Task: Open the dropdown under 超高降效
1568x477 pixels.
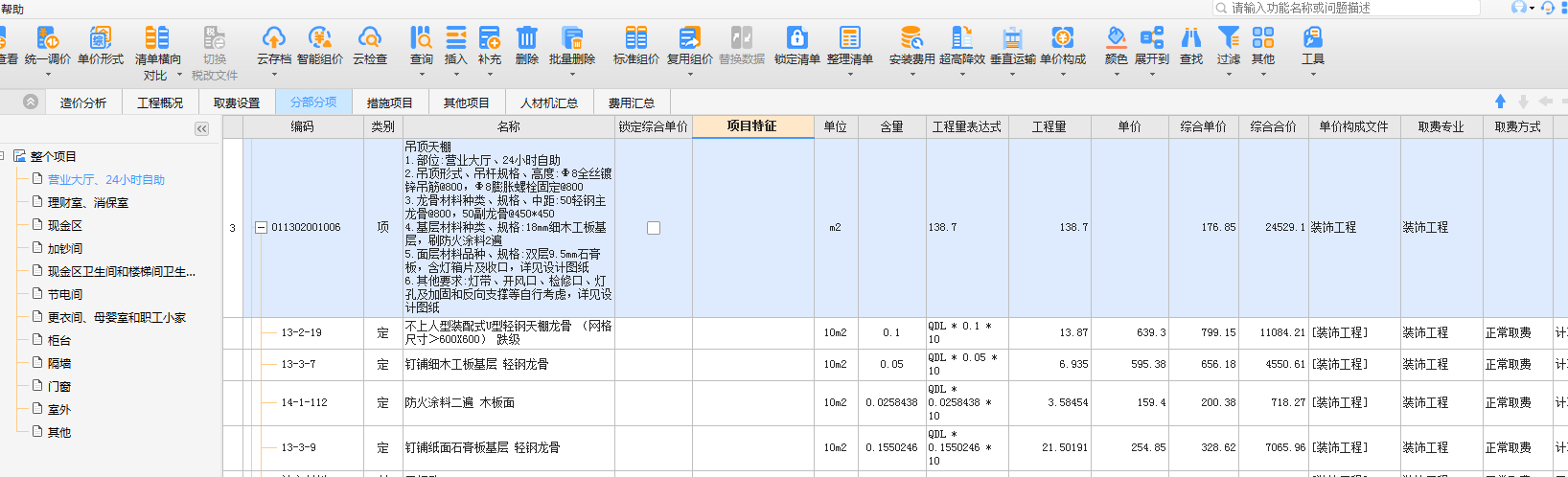Action: [x=962, y=74]
